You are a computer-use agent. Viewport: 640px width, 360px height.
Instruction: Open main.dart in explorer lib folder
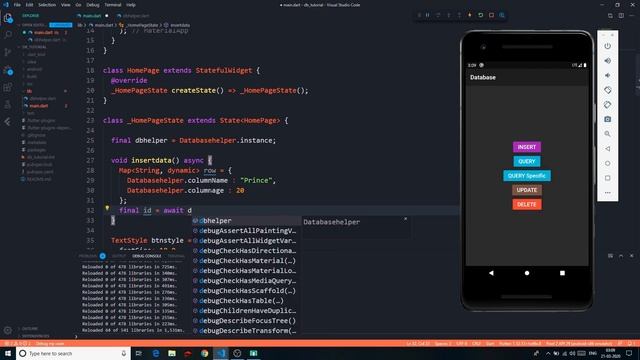coord(39,106)
